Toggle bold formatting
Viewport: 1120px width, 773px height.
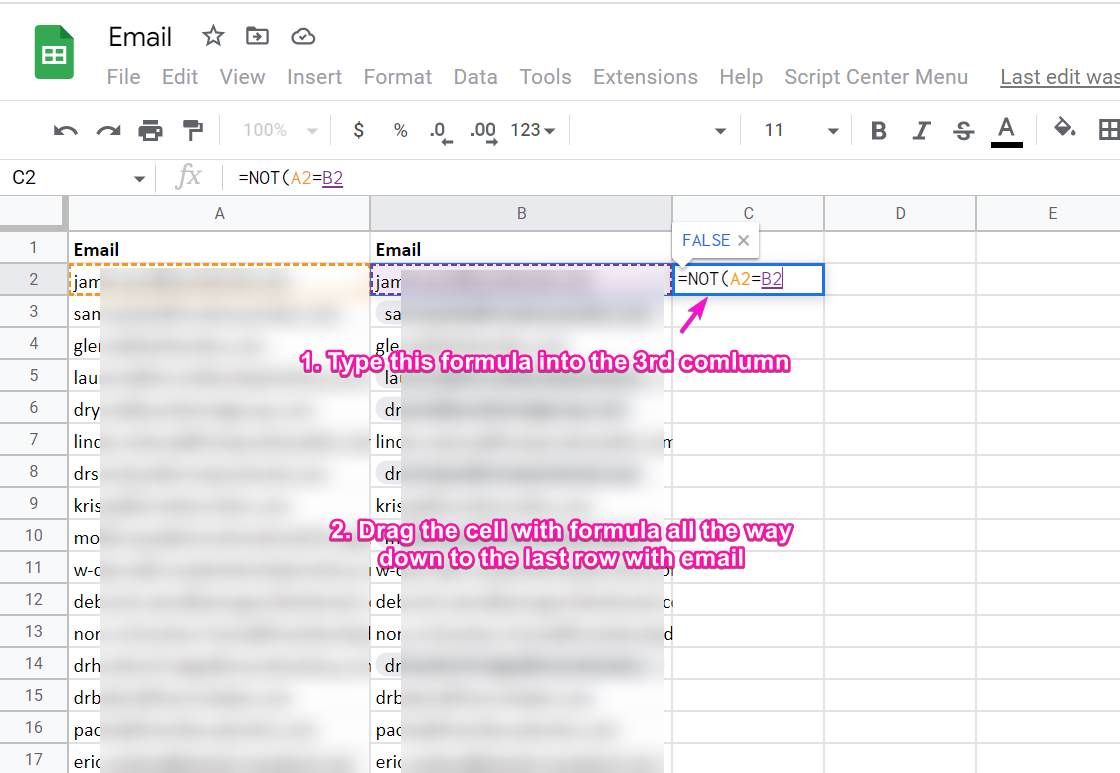pos(878,130)
